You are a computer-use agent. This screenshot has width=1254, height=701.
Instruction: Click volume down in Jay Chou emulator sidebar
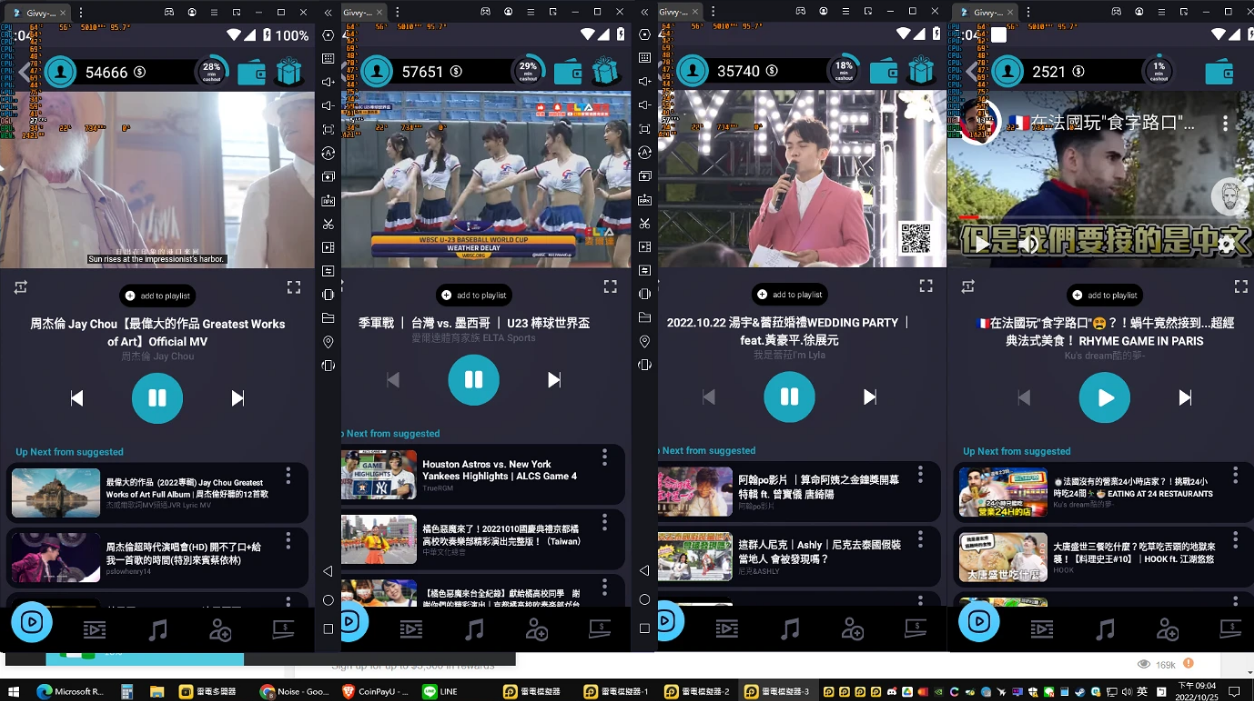coord(328,106)
